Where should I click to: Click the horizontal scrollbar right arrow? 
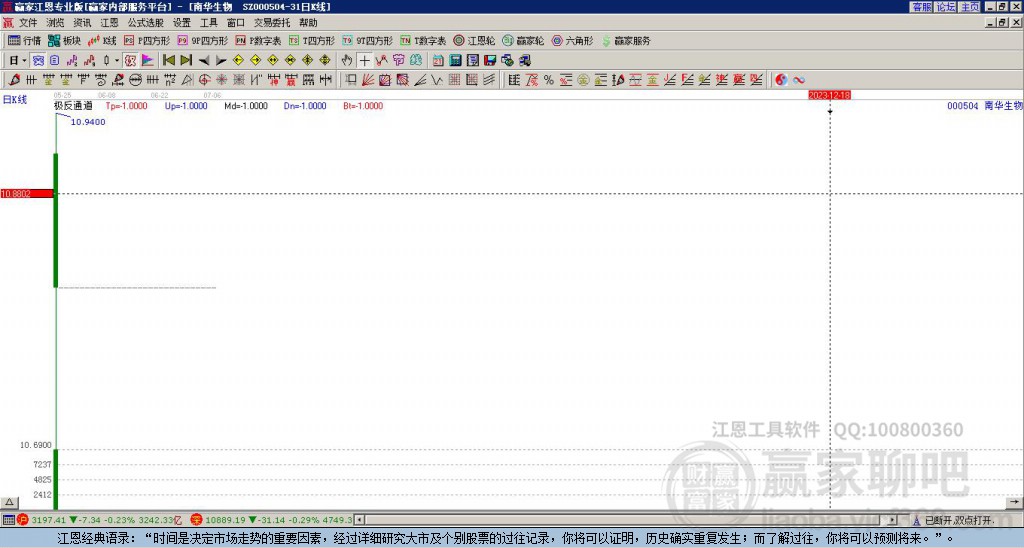893,520
